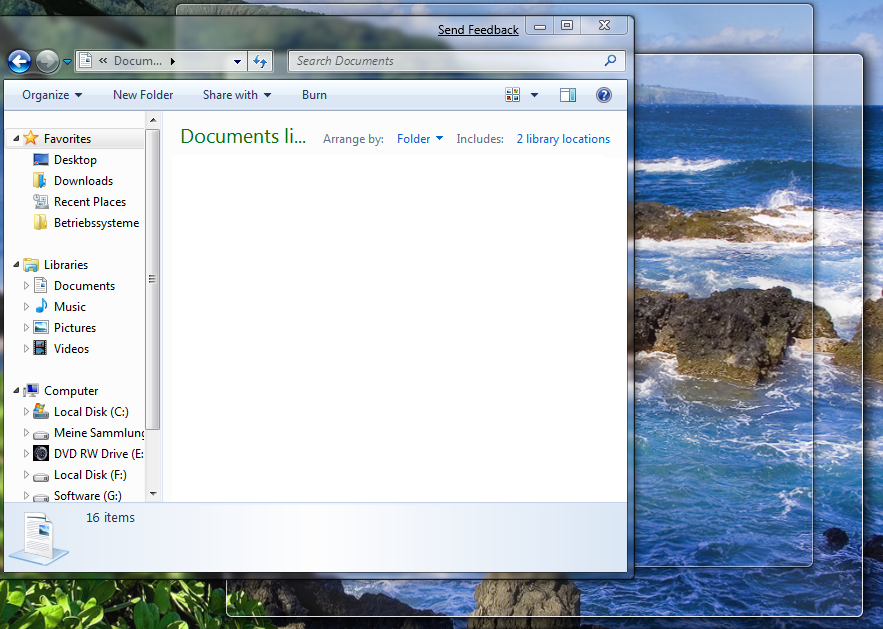This screenshot has width=883, height=629.
Task: Open Downloads folder in Favorites
Action: pyautogui.click(x=83, y=181)
